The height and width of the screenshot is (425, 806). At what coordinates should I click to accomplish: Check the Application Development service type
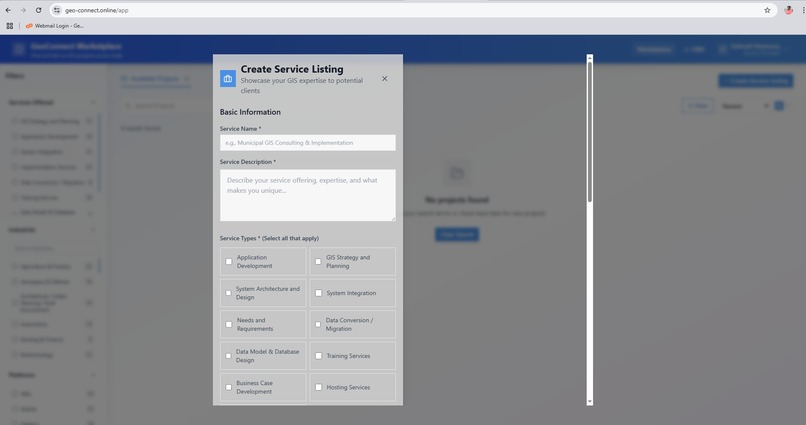click(x=229, y=262)
